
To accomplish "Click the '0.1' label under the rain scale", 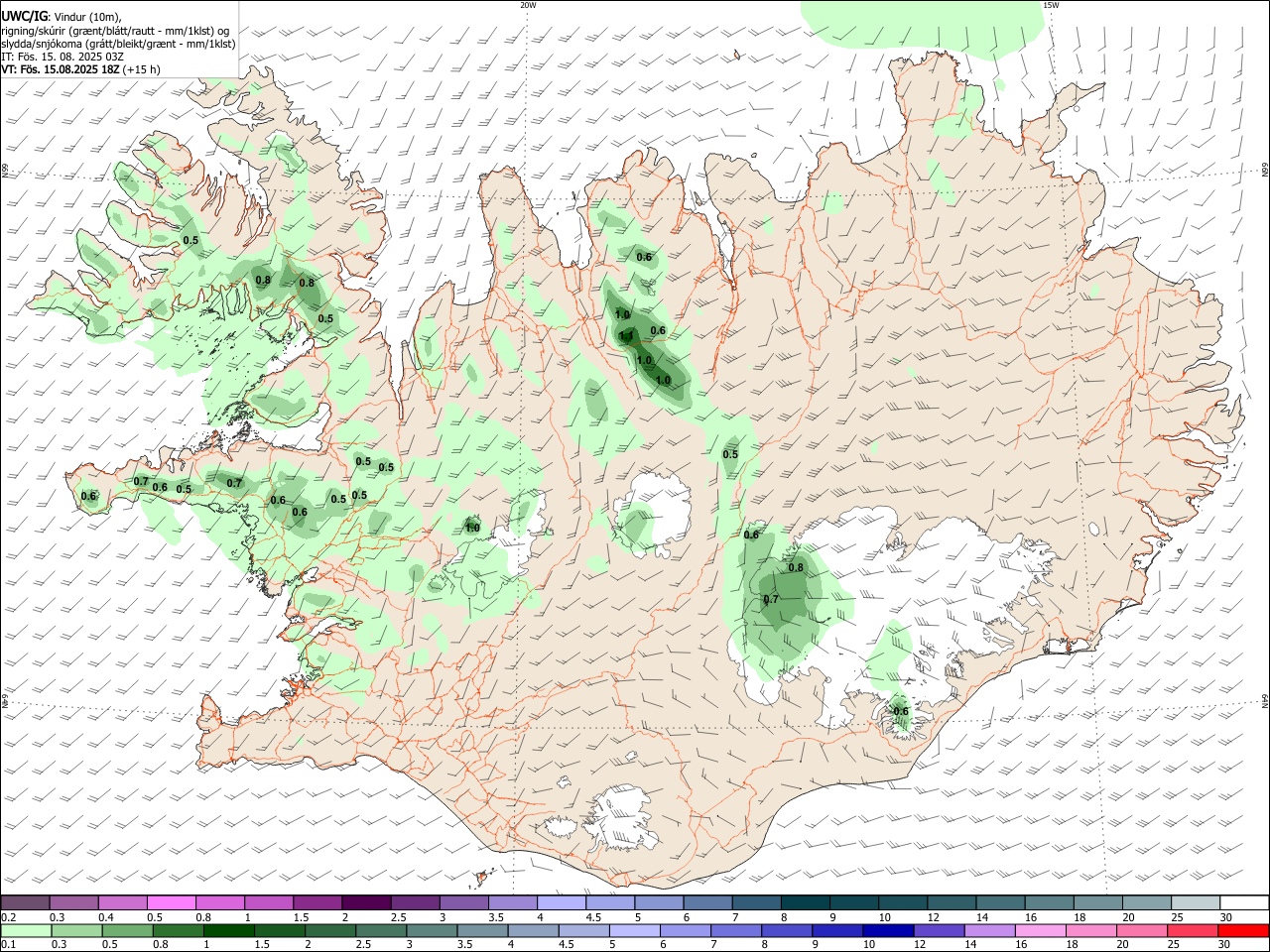I will point(9,944).
